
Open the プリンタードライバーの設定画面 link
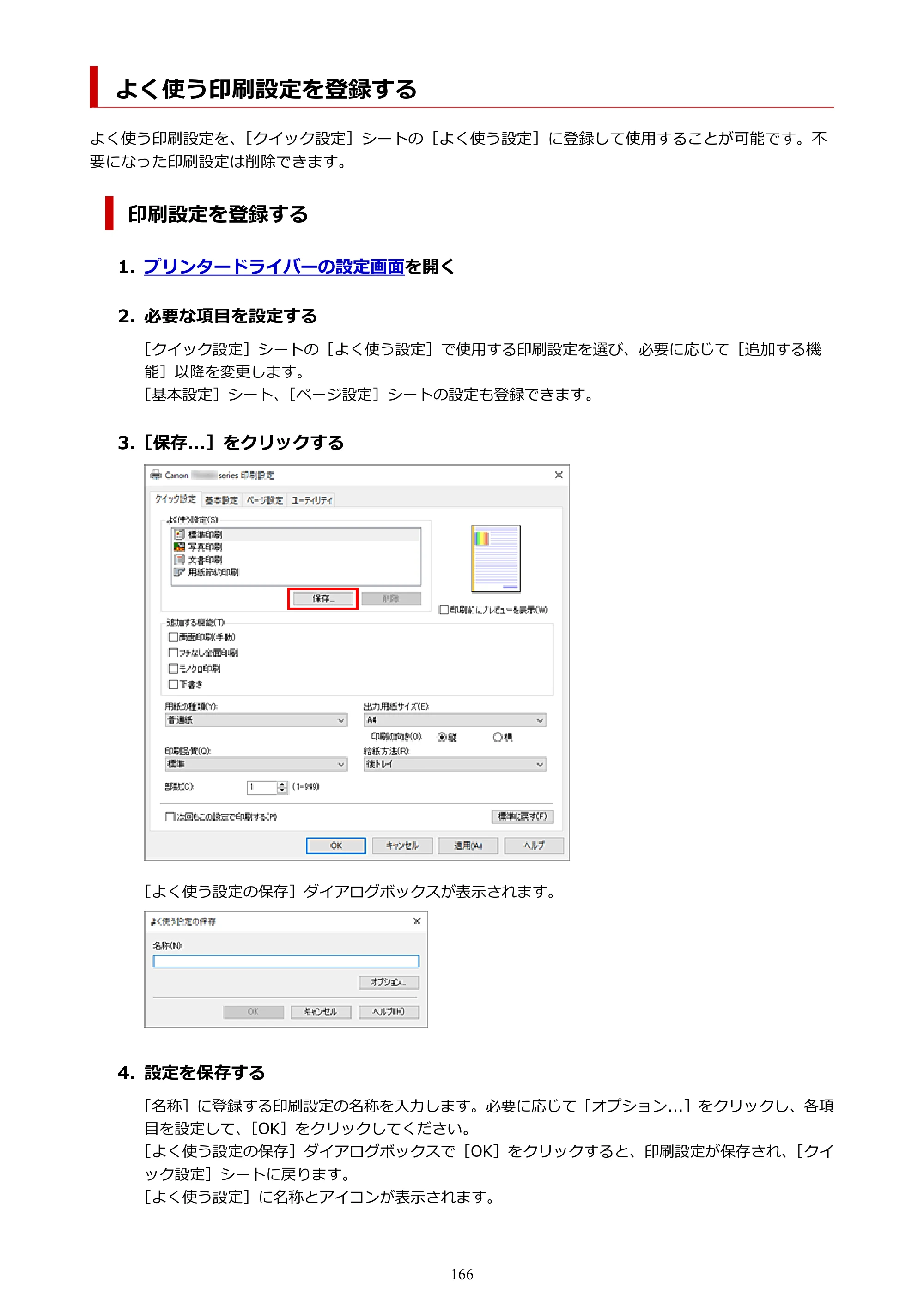pyautogui.click(x=274, y=267)
